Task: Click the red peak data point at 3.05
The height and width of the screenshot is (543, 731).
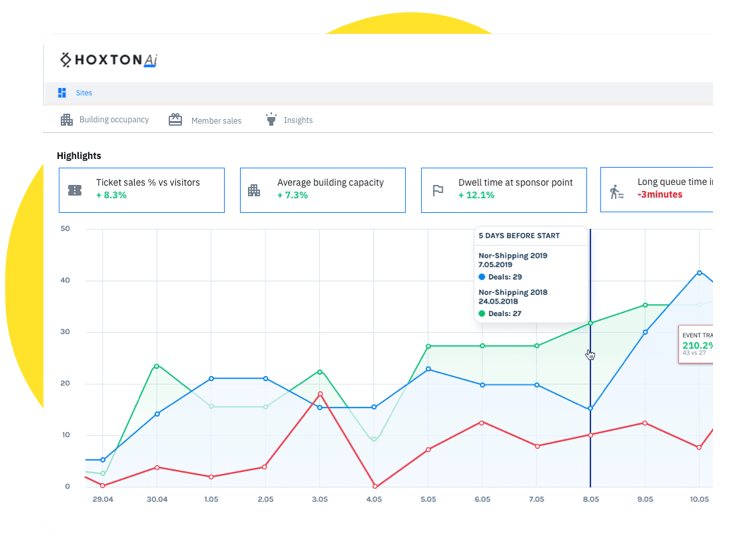Action: pyautogui.click(x=320, y=394)
